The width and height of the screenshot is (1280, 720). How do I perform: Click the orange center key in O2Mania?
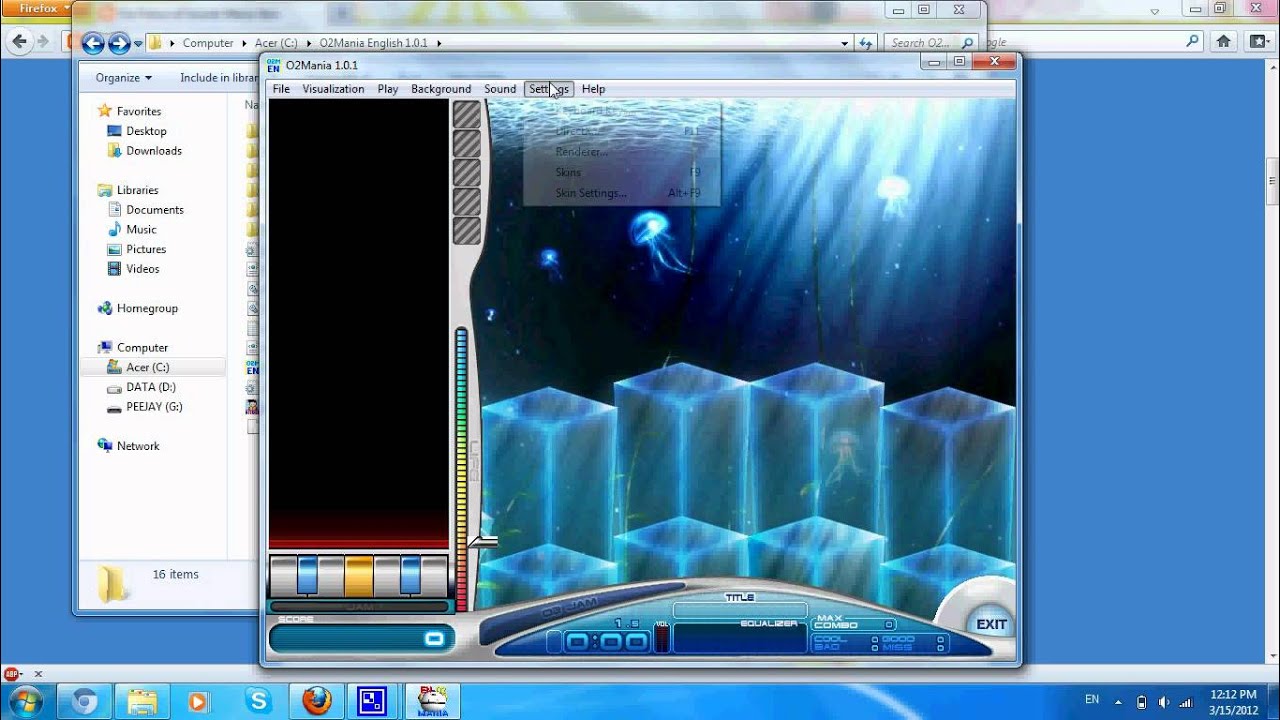coord(359,576)
